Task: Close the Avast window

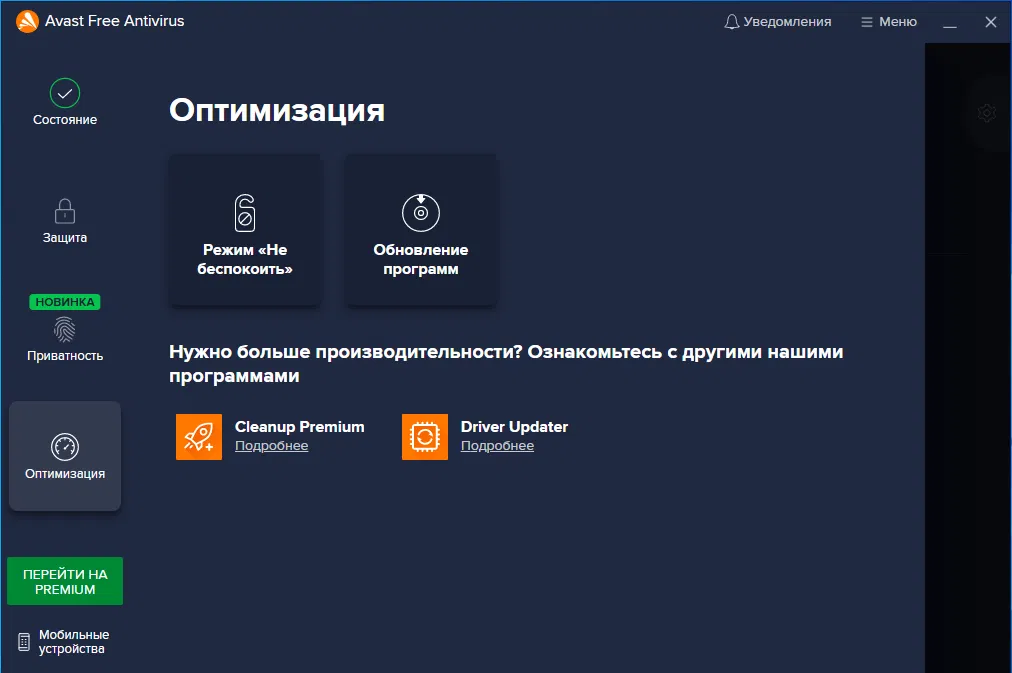Action: tap(991, 22)
